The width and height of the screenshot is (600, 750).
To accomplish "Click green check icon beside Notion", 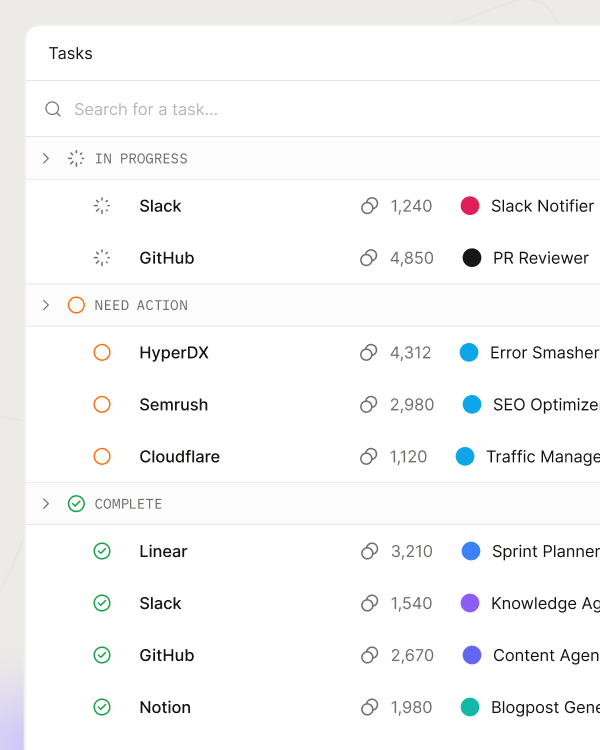I will pyautogui.click(x=102, y=707).
